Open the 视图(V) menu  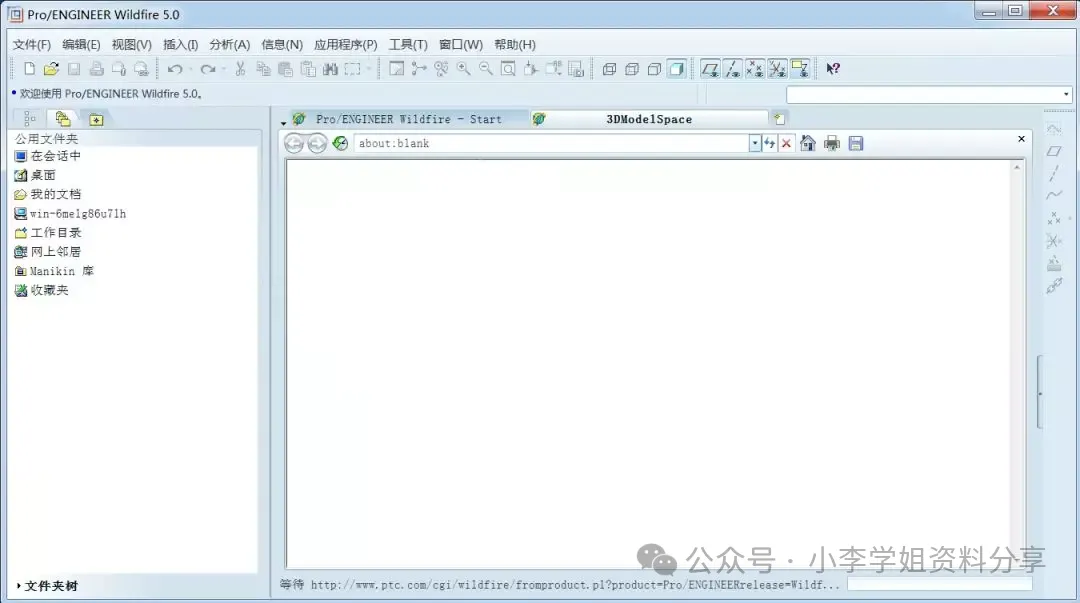click(132, 44)
